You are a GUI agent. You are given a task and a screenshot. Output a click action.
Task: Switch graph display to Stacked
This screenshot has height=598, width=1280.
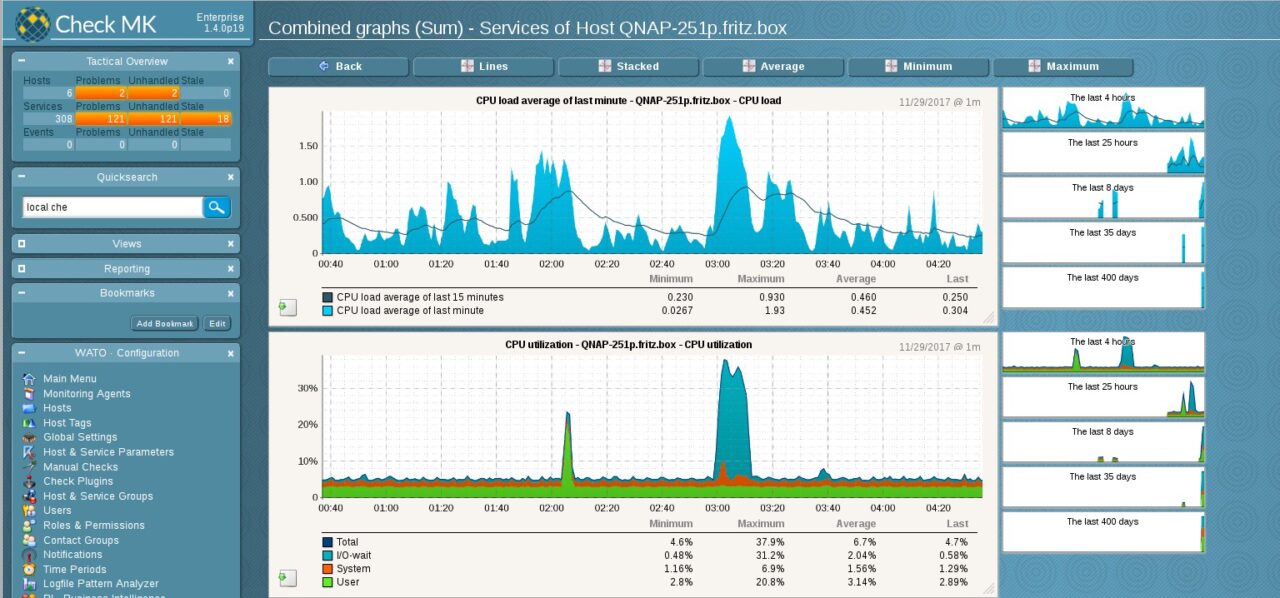point(628,66)
